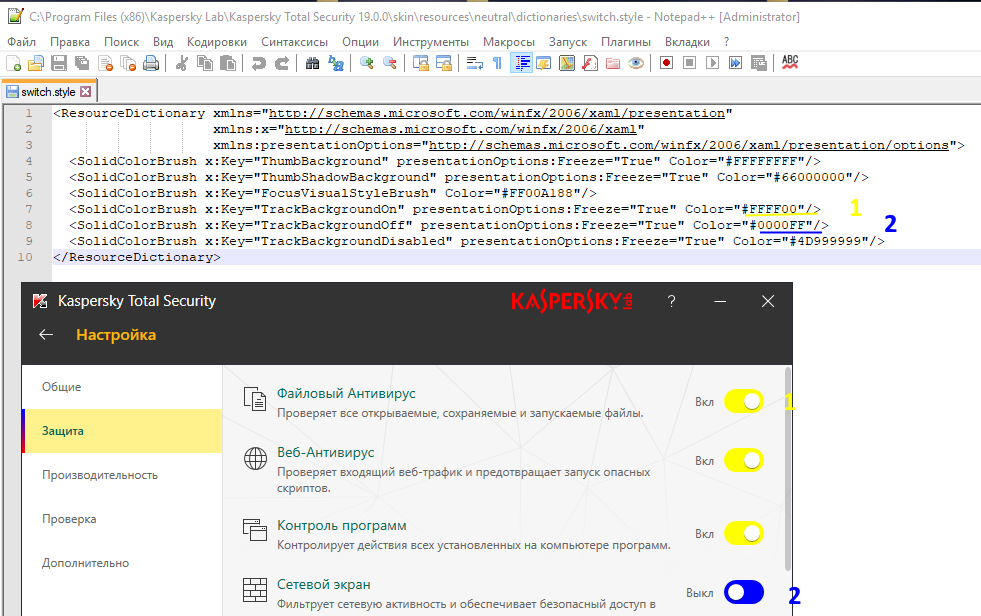Turn on Сетевой экран switch

click(x=744, y=592)
